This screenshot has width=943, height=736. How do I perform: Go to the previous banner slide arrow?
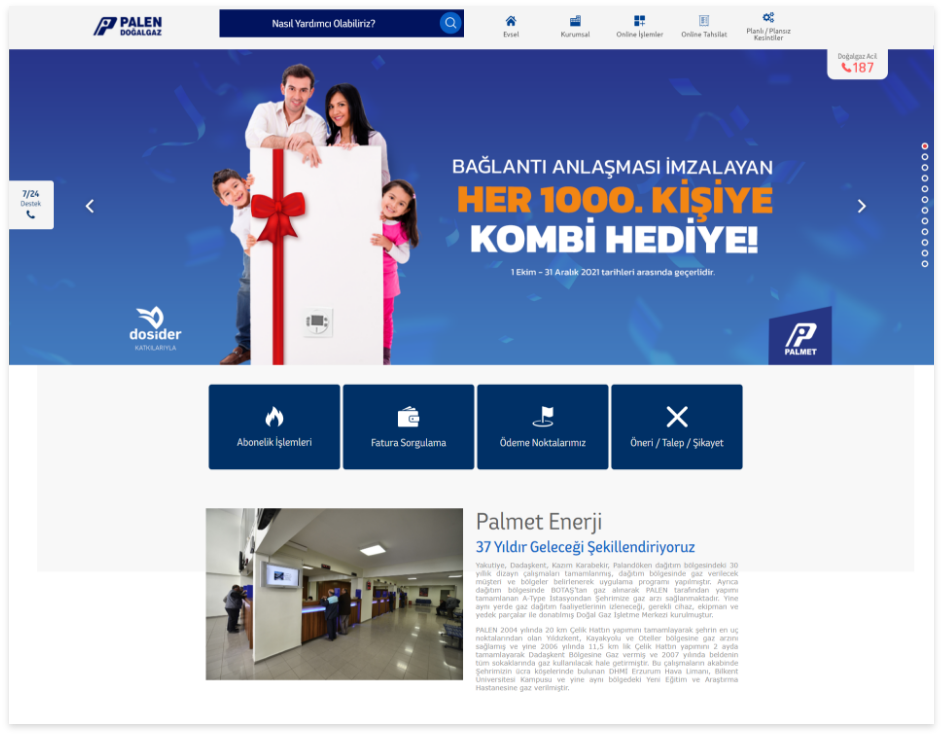pyautogui.click(x=90, y=206)
